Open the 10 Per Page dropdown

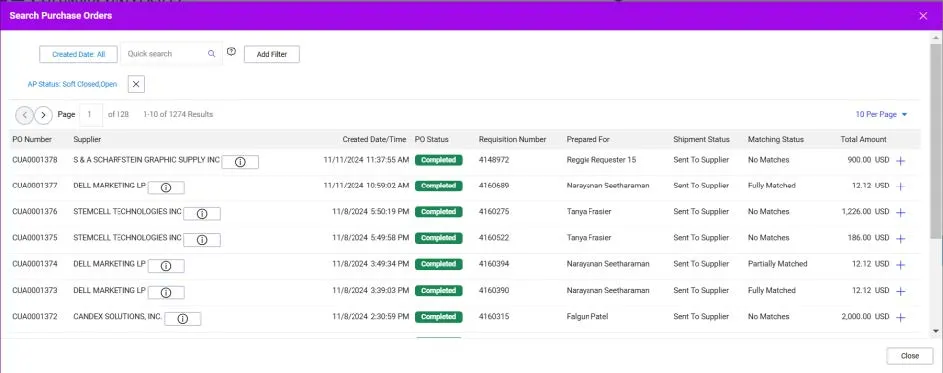tap(881, 114)
